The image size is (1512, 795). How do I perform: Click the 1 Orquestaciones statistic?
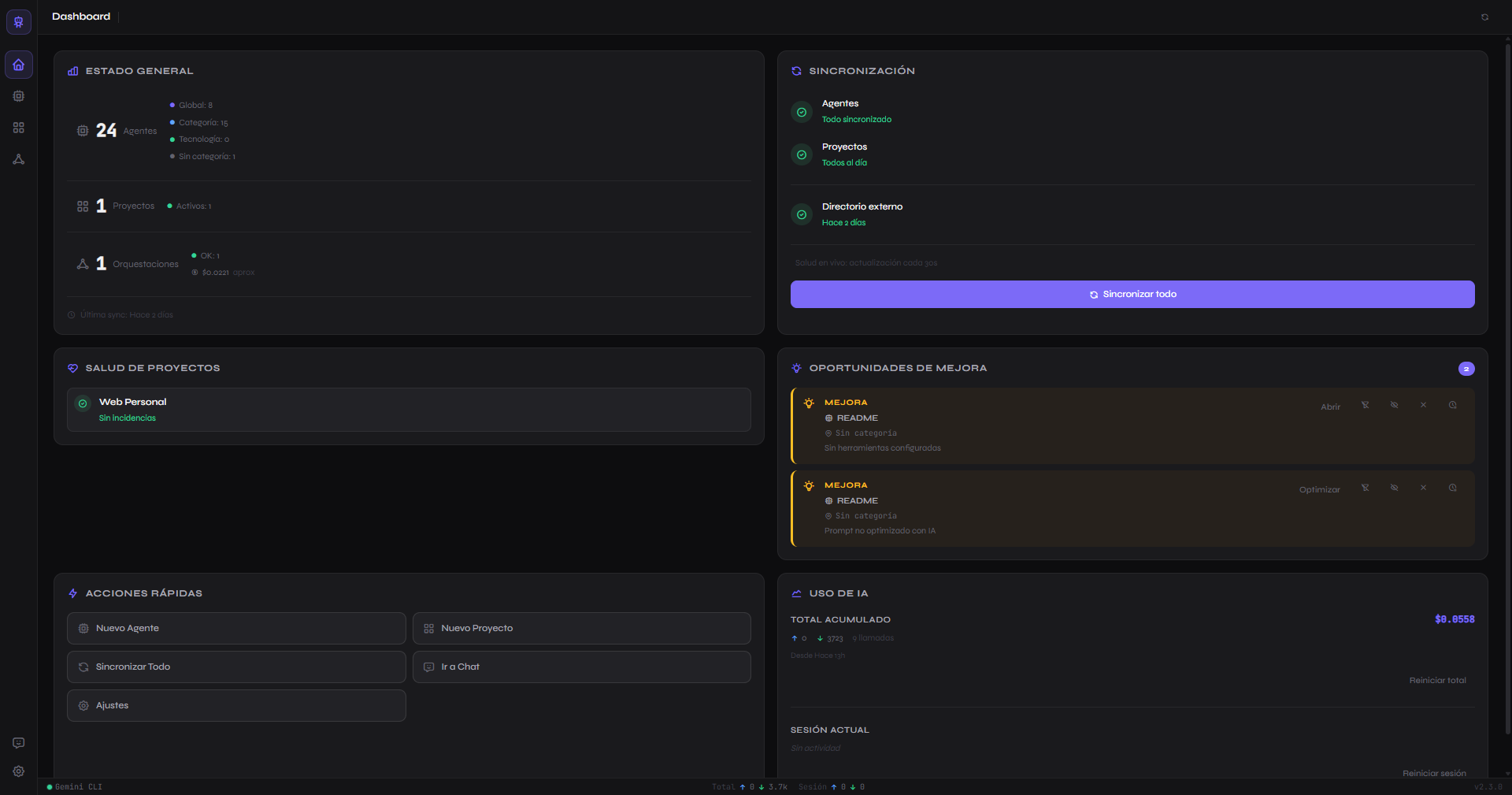point(128,264)
